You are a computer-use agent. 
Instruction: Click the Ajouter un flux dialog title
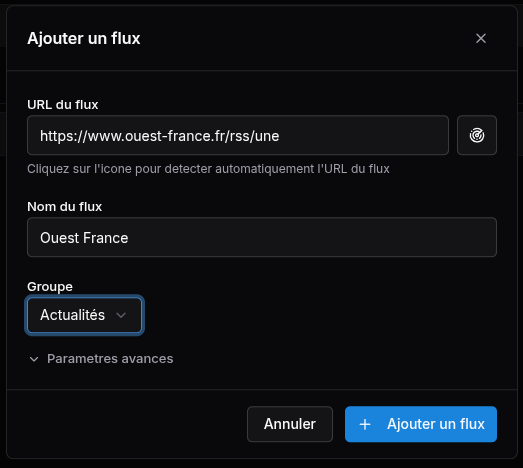click(84, 38)
